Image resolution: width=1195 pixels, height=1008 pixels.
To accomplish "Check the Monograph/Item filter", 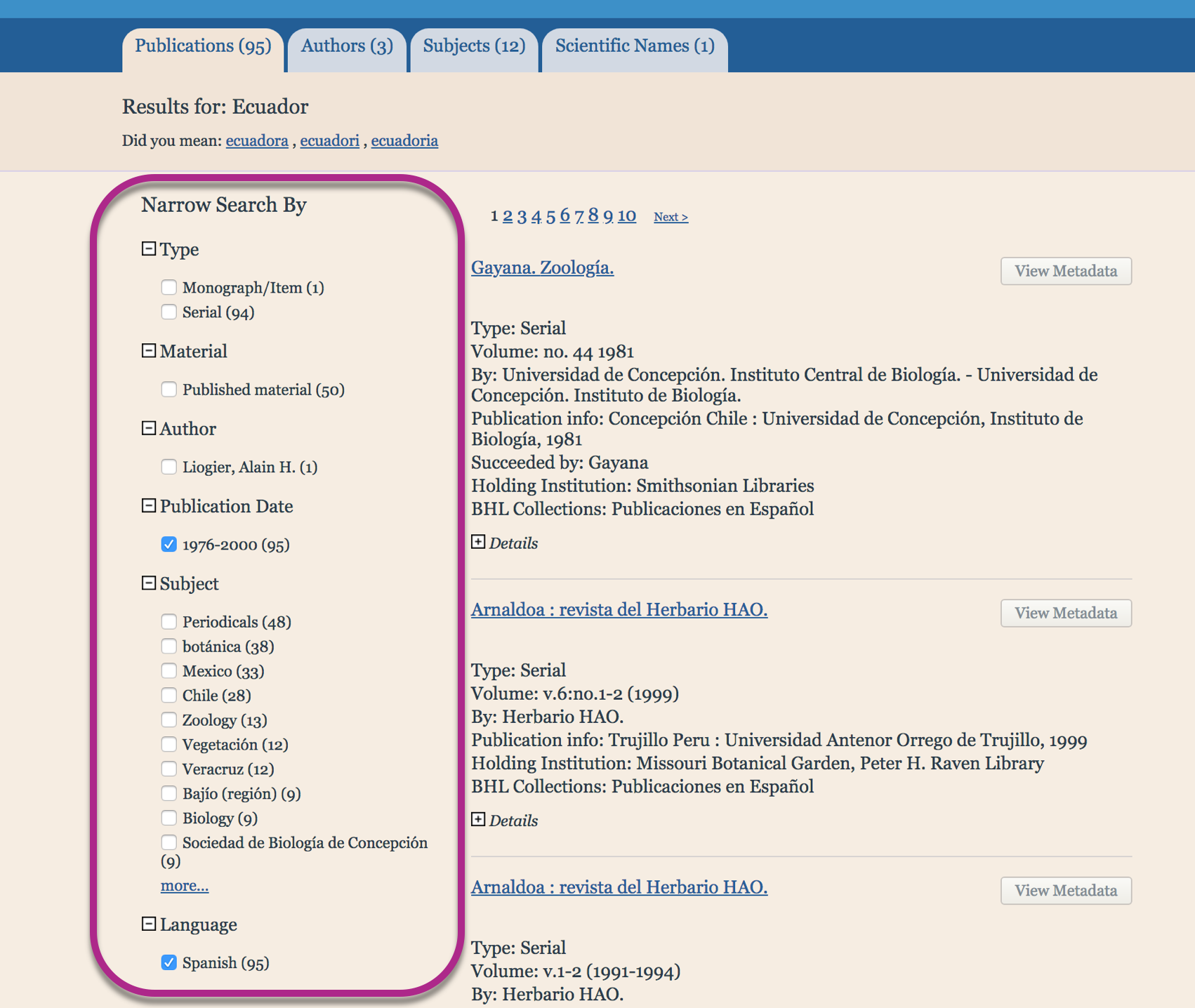I will [169, 288].
